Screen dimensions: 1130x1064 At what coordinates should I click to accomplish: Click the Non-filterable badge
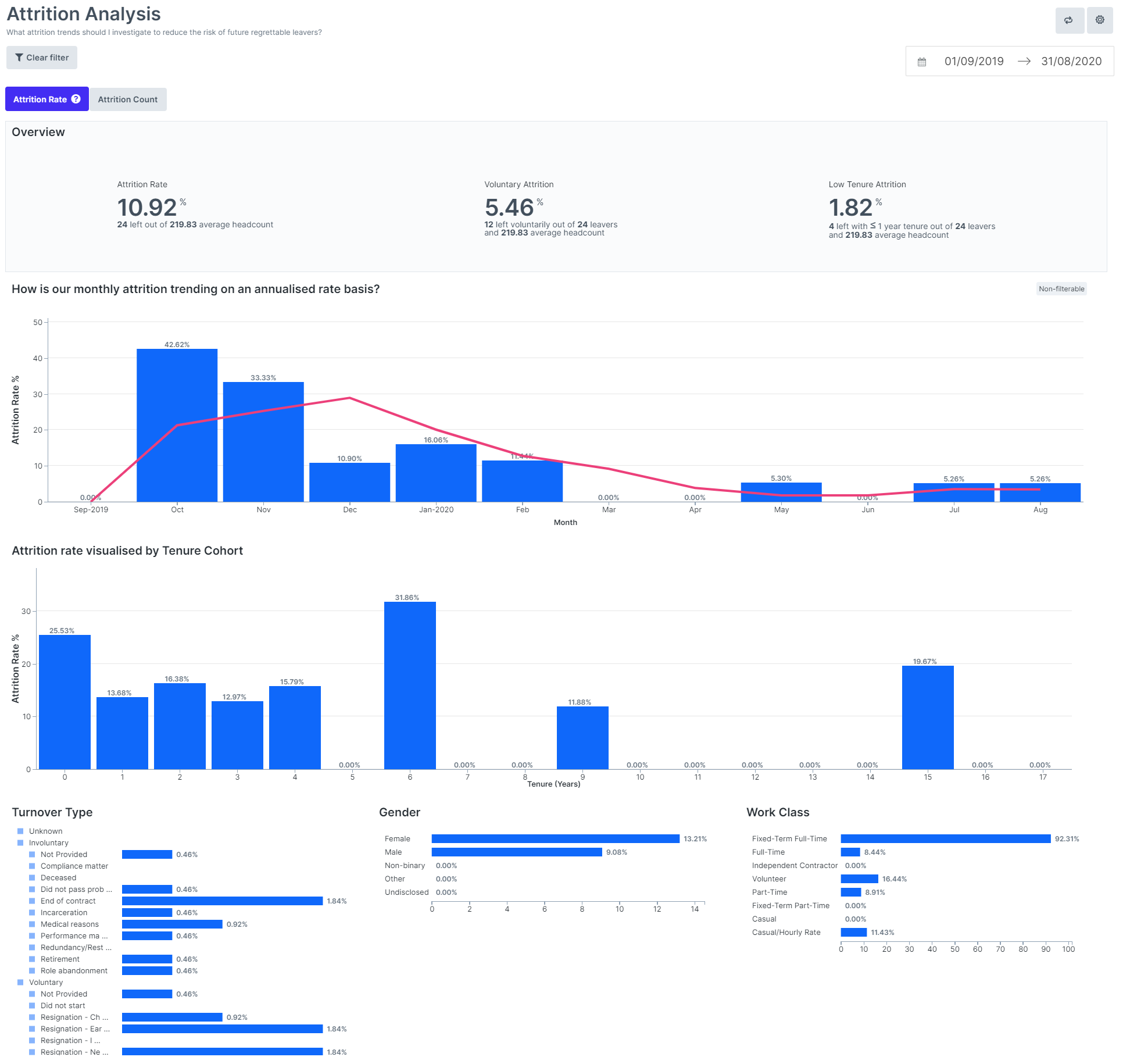point(1061,289)
